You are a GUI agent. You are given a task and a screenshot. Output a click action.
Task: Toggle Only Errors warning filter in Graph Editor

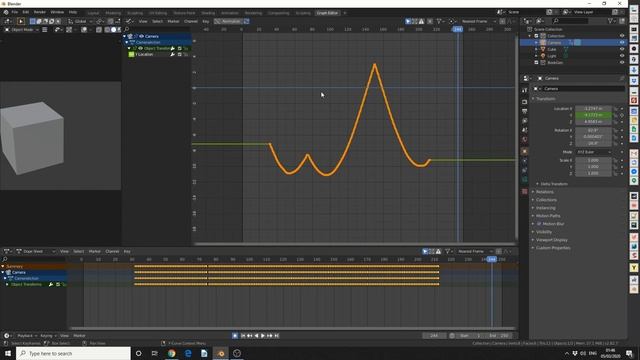coord(421,21)
